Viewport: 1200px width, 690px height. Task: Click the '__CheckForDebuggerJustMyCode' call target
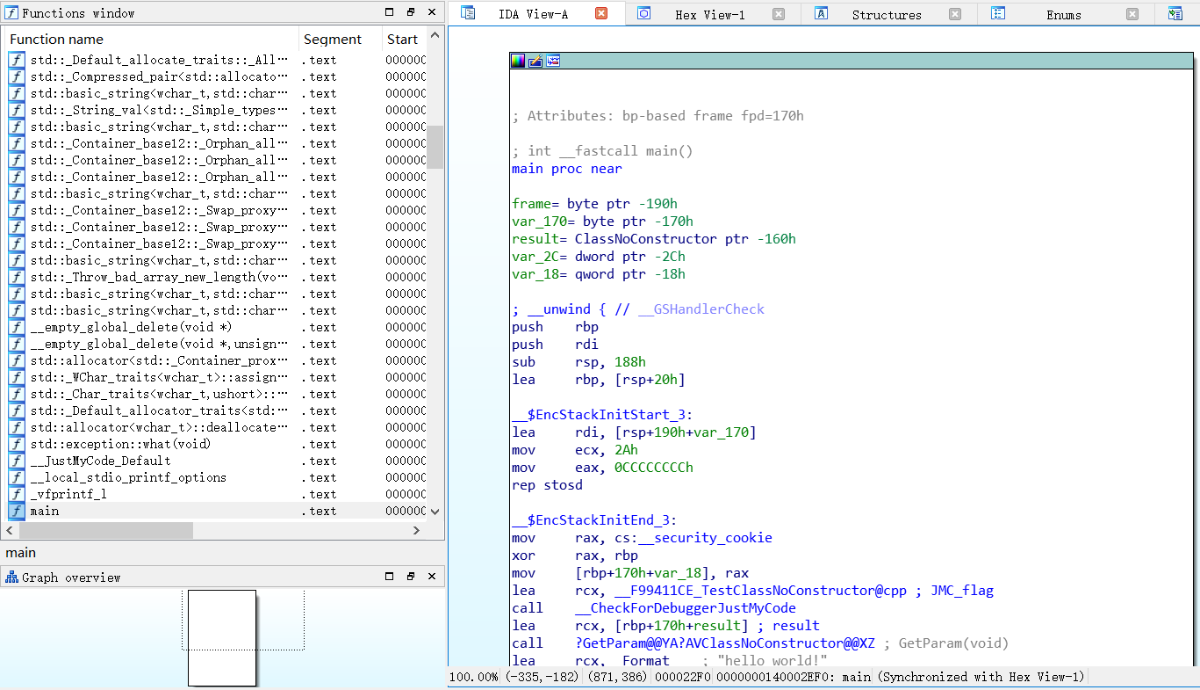tap(686, 608)
